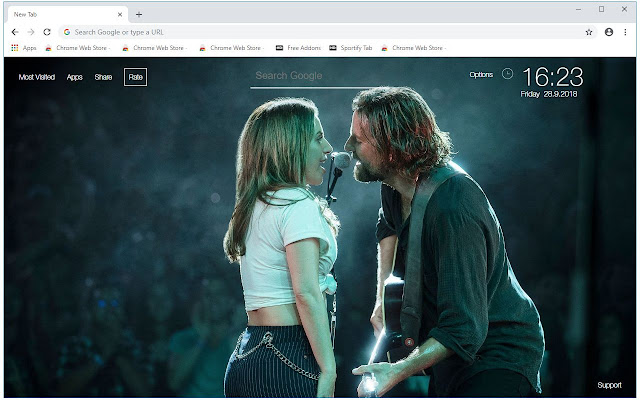This screenshot has height=400, width=640.
Task: Click the Rate button
Action: point(136,77)
